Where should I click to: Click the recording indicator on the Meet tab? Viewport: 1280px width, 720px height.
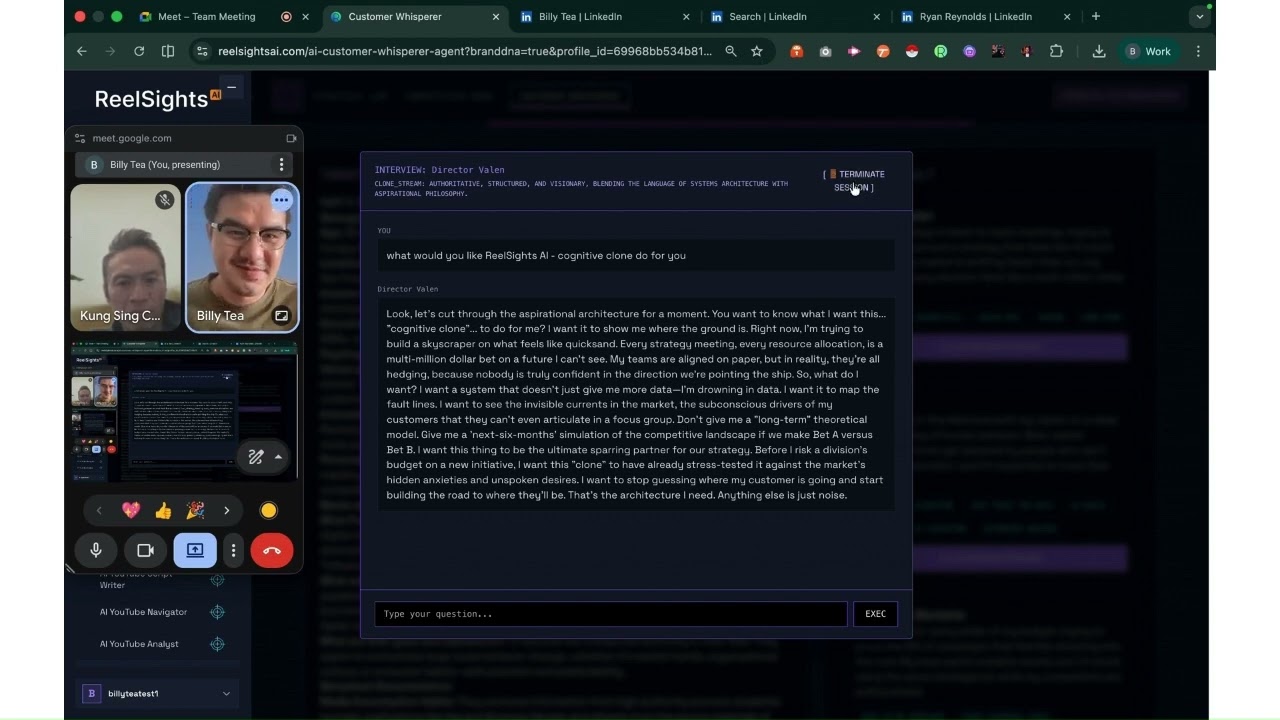pos(286,17)
